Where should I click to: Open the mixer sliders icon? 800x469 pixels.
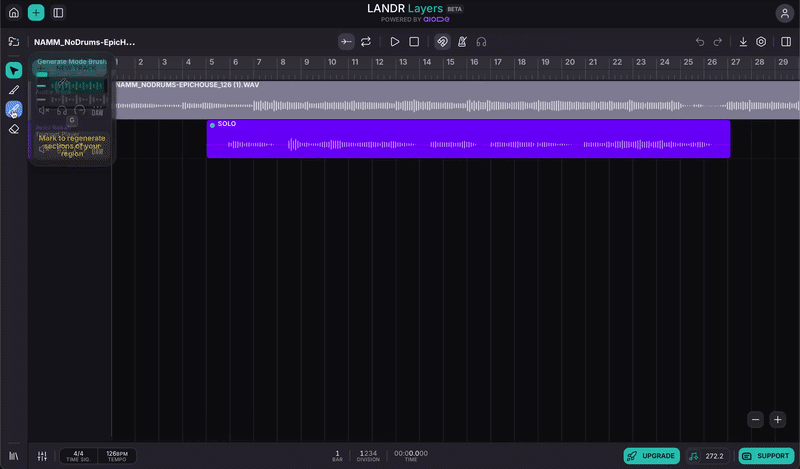click(x=42, y=456)
